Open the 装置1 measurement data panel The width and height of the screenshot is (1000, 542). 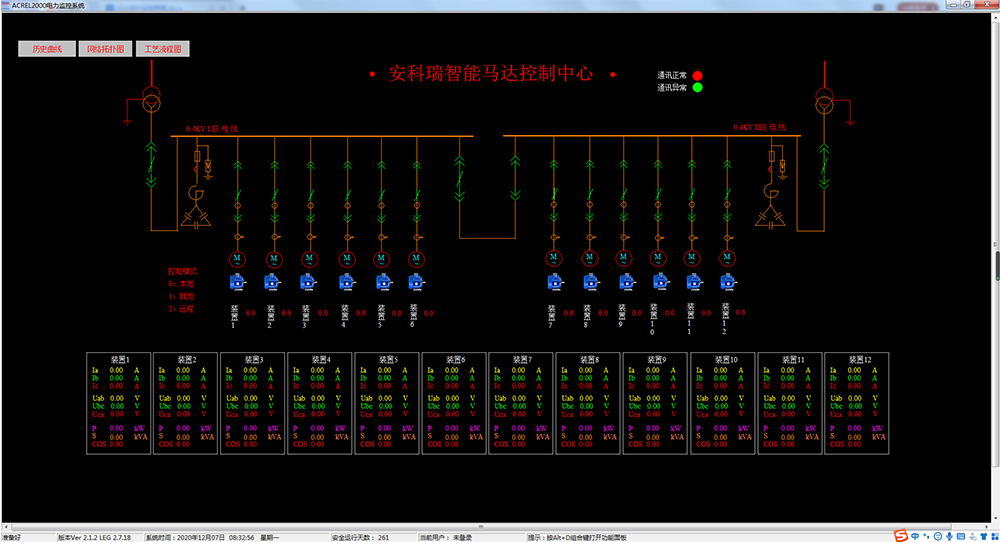[117, 402]
